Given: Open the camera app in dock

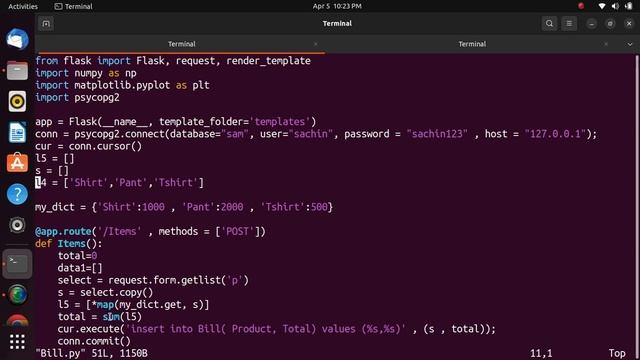Looking at the screenshot, I should tap(17, 225).
